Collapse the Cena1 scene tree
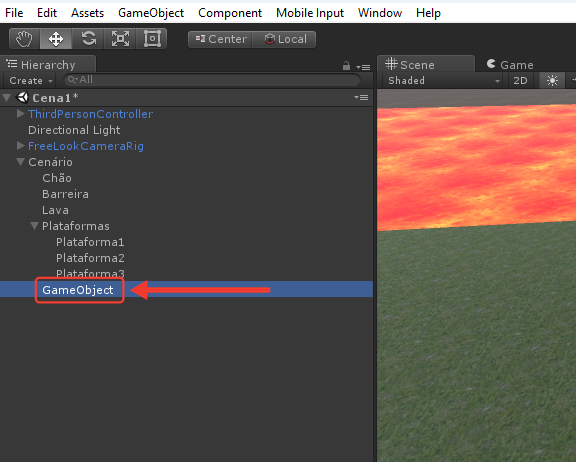This screenshot has width=576, height=462. pyautogui.click(x=7, y=98)
